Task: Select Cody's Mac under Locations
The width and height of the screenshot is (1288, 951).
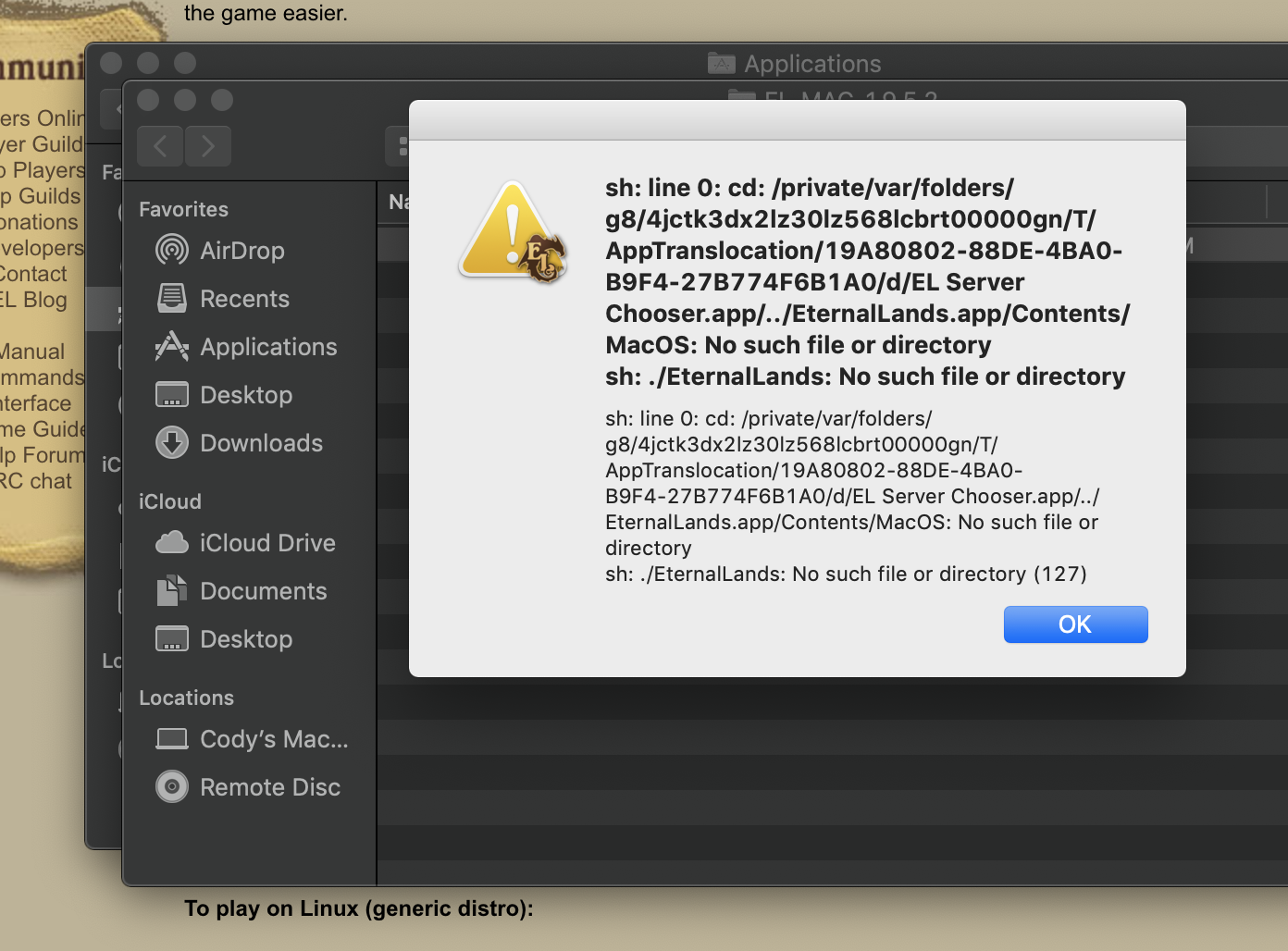Action: pos(252,739)
